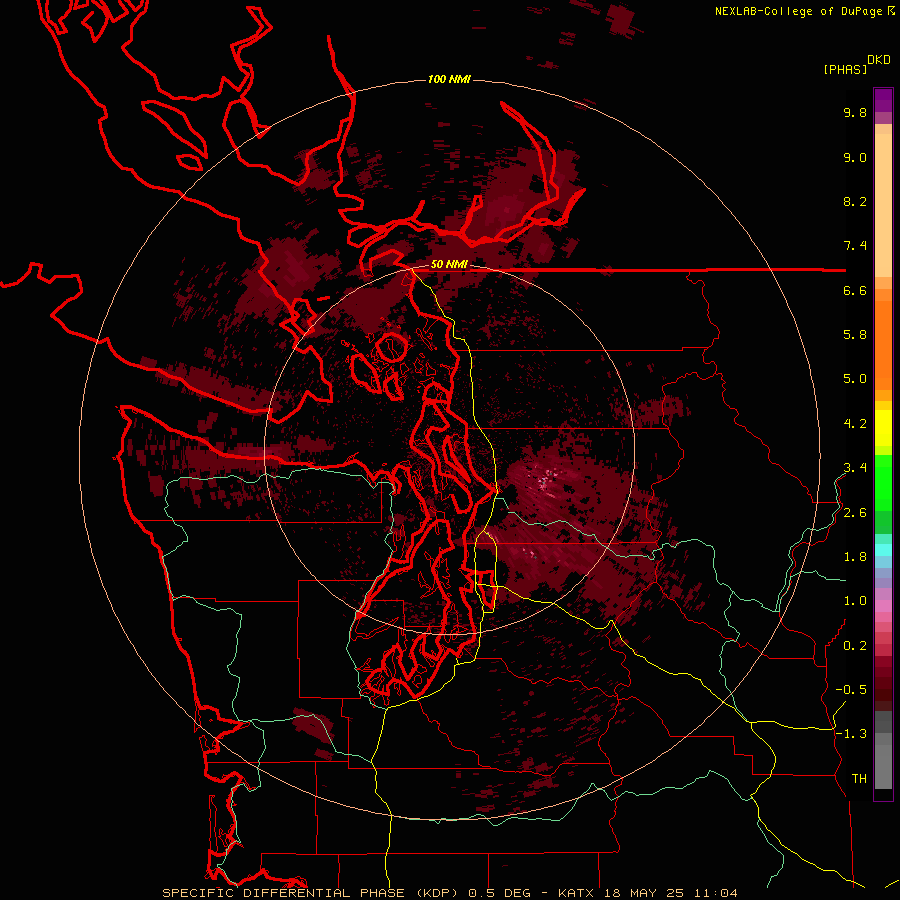Click the bright green color bar segment beside 3.4
Screen dimensions: 900x900
coord(883,482)
